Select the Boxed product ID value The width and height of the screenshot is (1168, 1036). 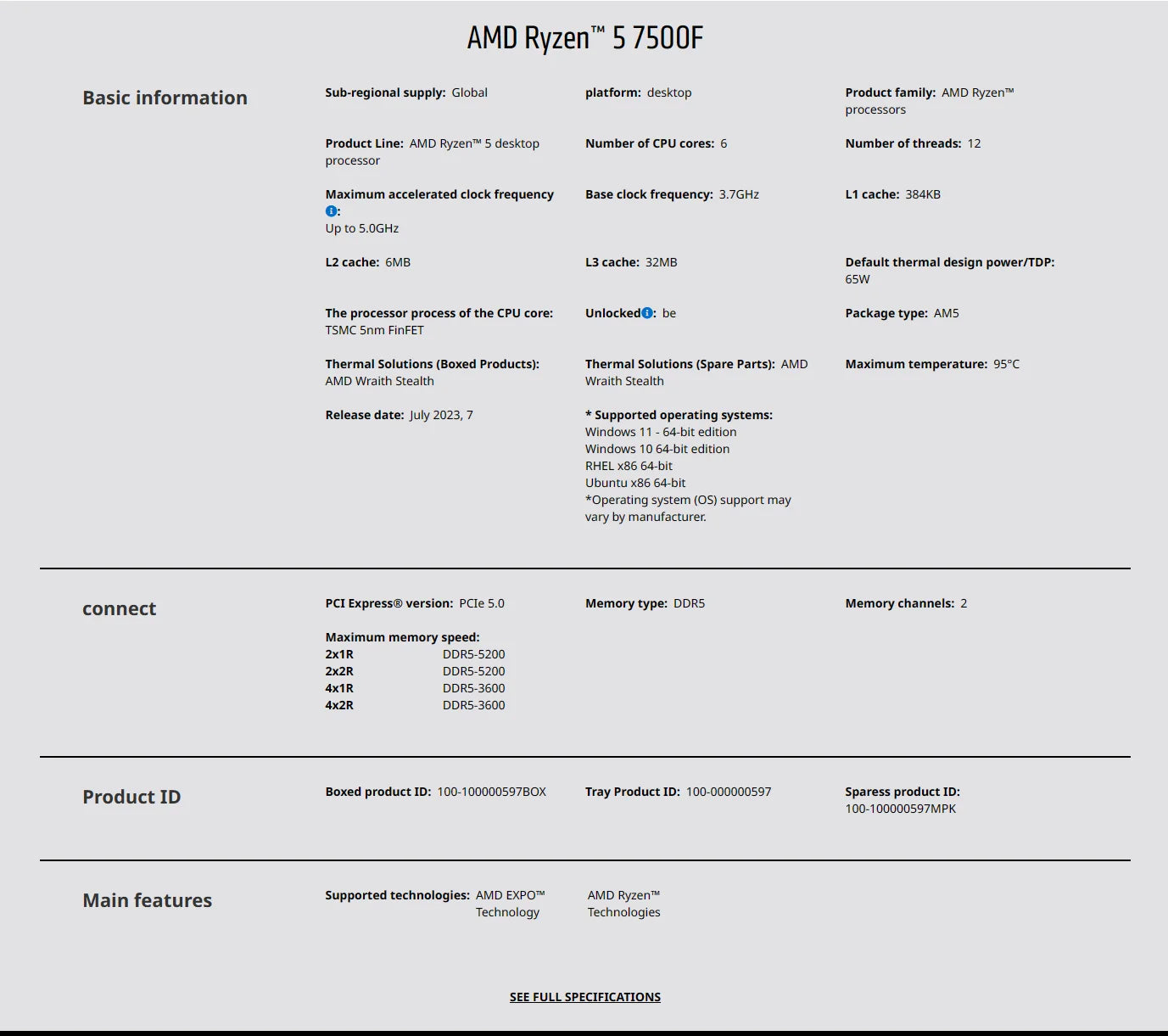[x=491, y=792]
